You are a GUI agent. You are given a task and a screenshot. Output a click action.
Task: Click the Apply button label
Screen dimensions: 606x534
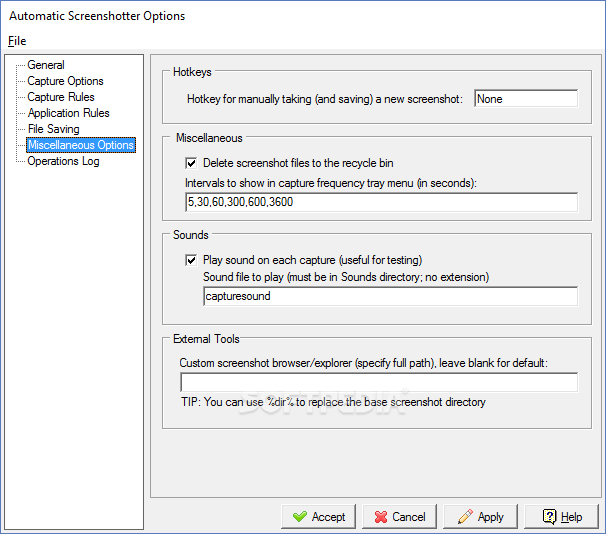click(490, 517)
